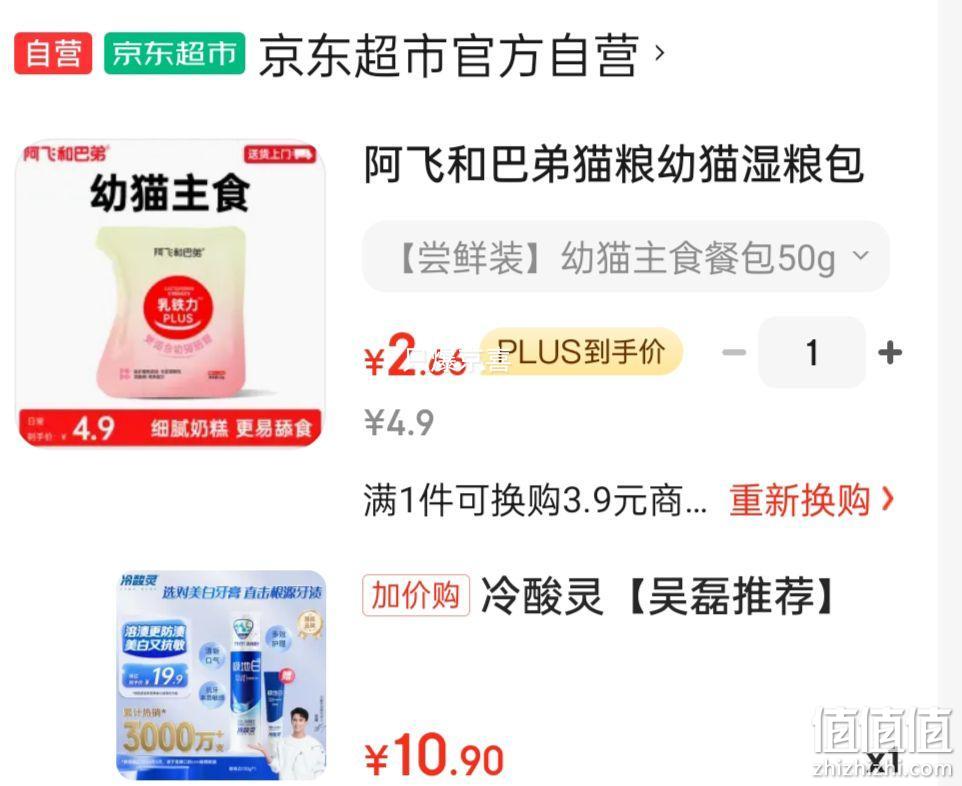Tap the green 京东超市 badge
This screenshot has width=962, height=786.
[x=174, y=53]
